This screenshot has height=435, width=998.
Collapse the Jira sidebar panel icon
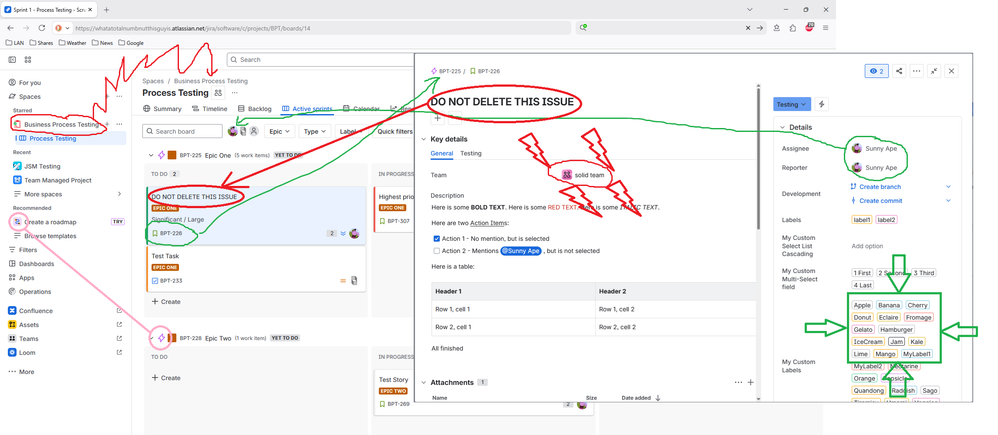(12, 60)
